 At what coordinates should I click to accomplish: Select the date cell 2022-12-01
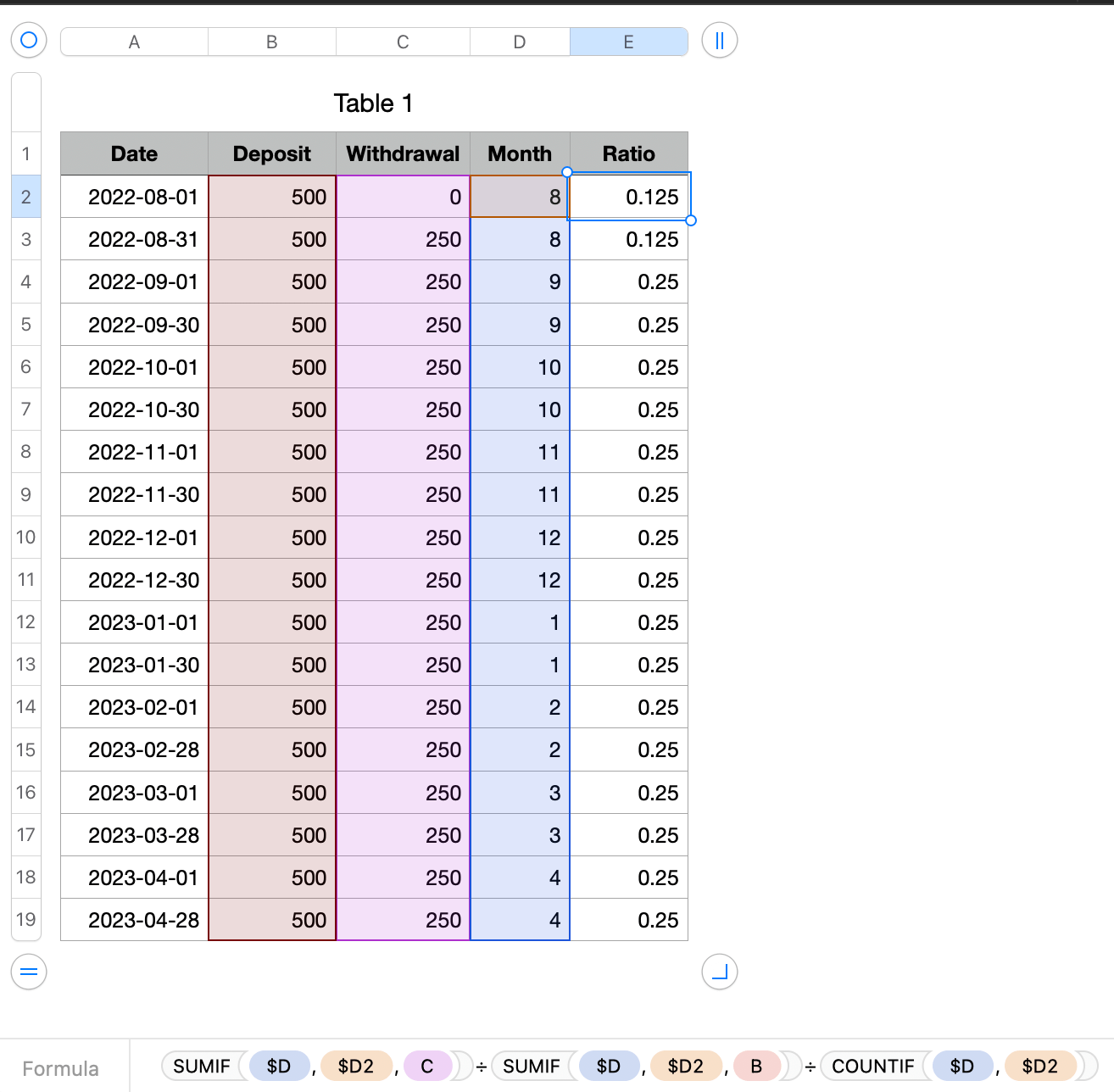pos(134,538)
